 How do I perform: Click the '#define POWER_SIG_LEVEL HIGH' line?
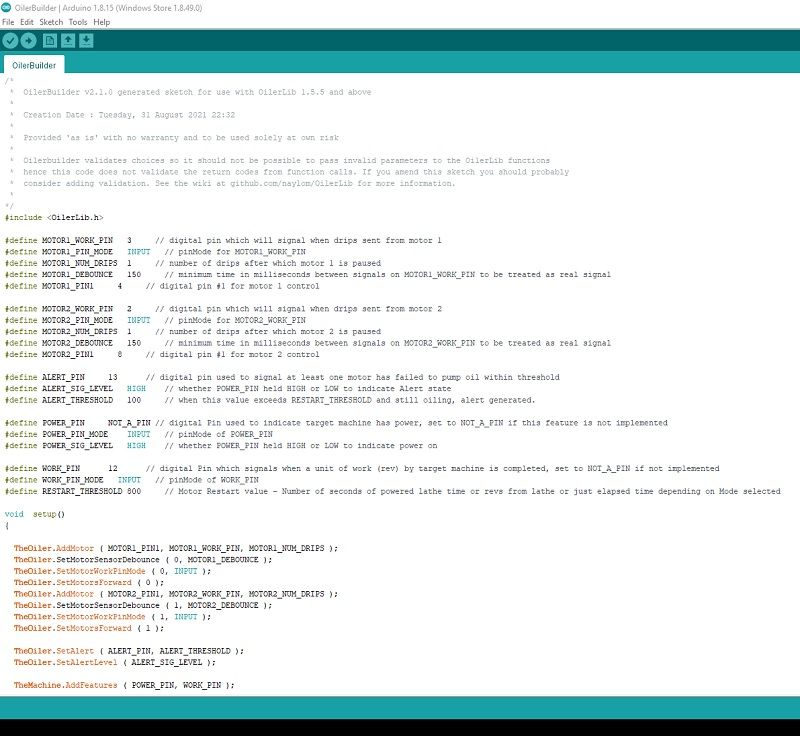coord(221,446)
